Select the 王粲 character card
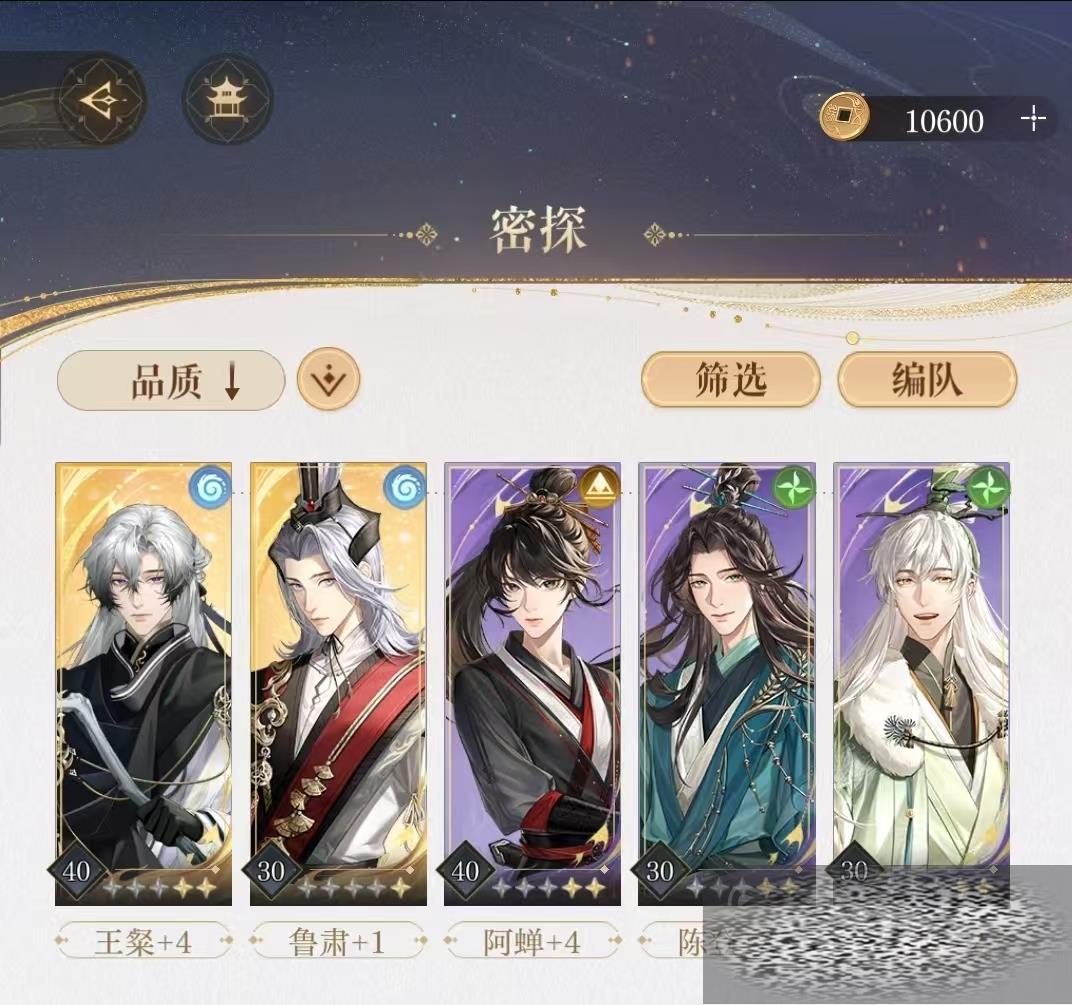This screenshot has width=1072, height=1005. pyautogui.click(x=144, y=684)
